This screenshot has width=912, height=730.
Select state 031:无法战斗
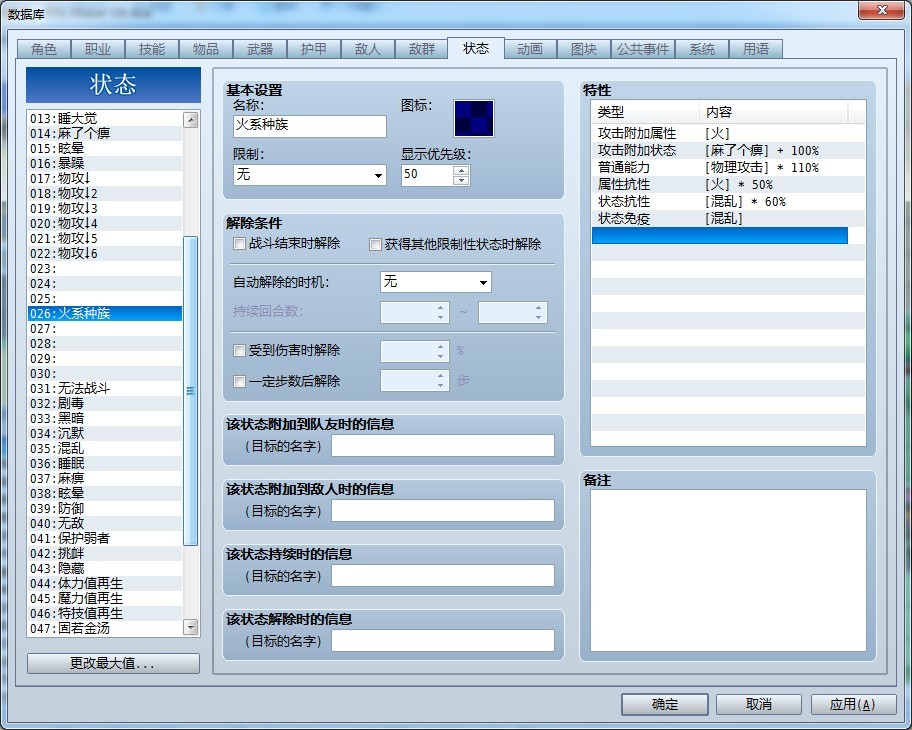[105, 389]
